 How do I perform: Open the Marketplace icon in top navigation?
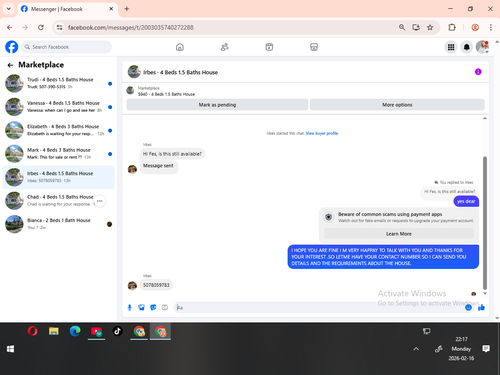(314, 47)
